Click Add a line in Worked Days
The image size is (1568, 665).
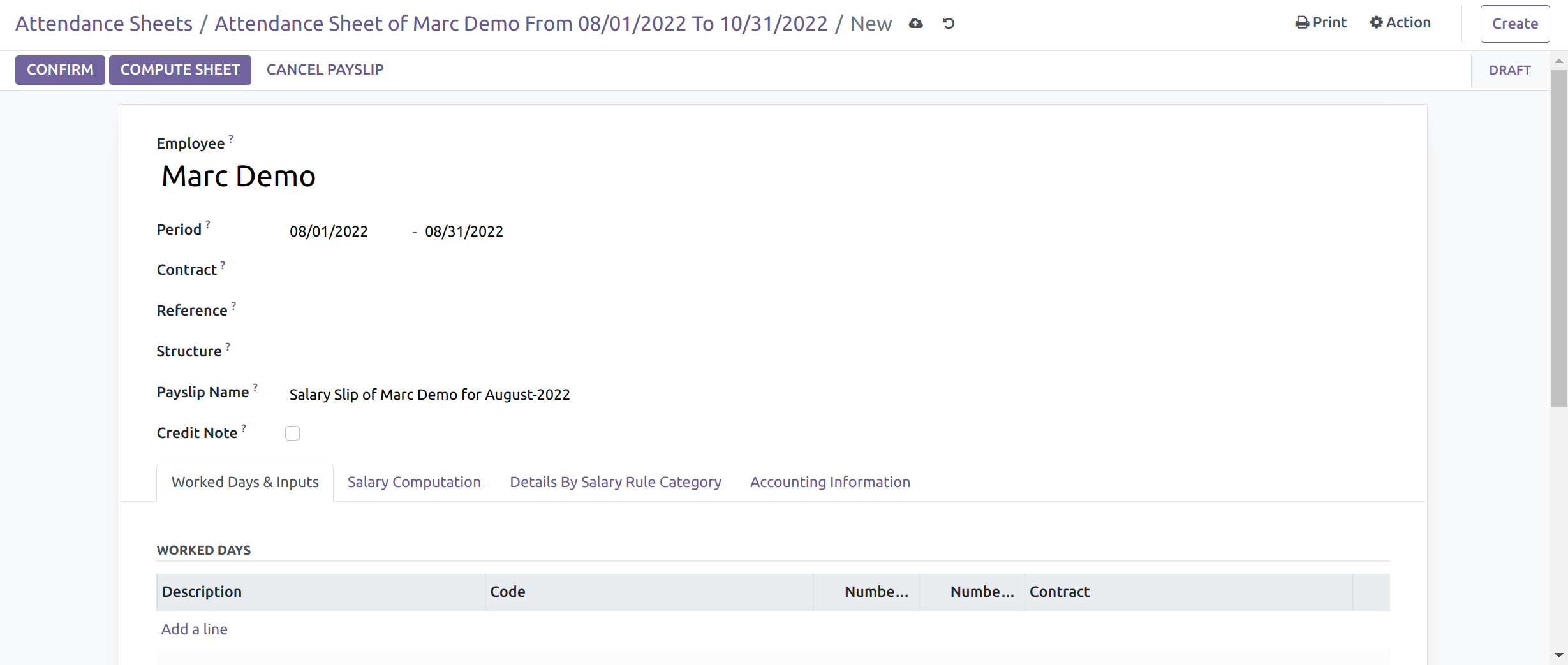click(195, 629)
